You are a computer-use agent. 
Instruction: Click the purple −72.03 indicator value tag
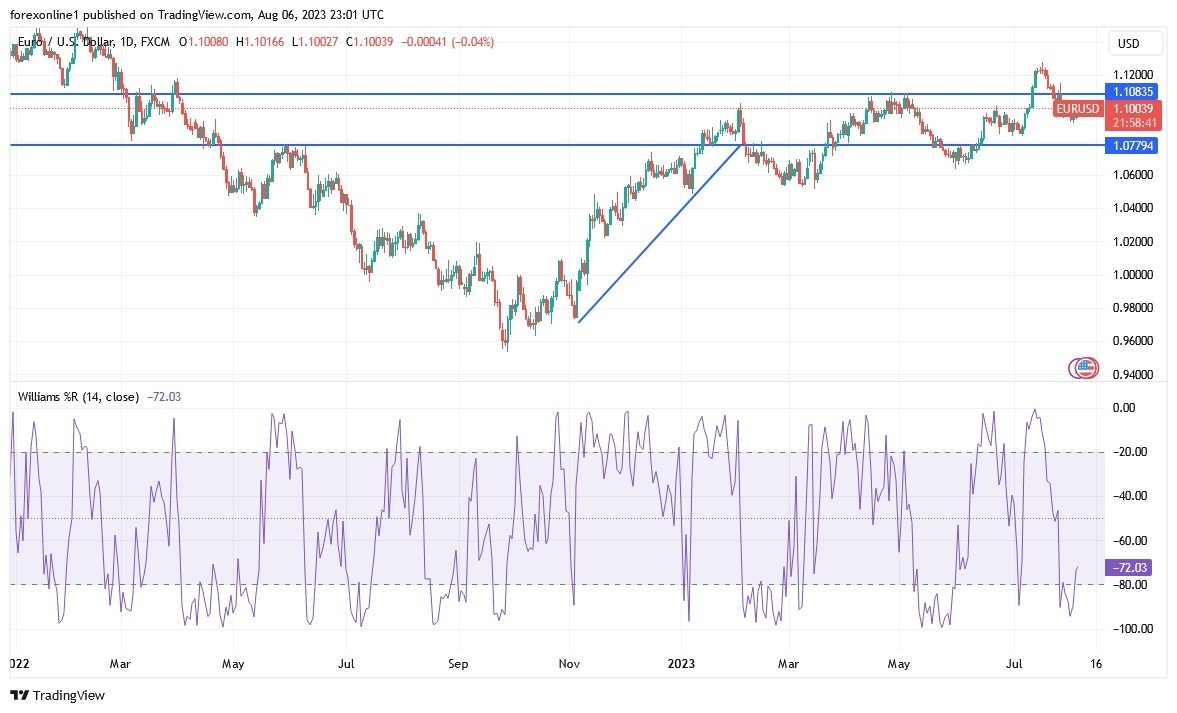point(1128,567)
